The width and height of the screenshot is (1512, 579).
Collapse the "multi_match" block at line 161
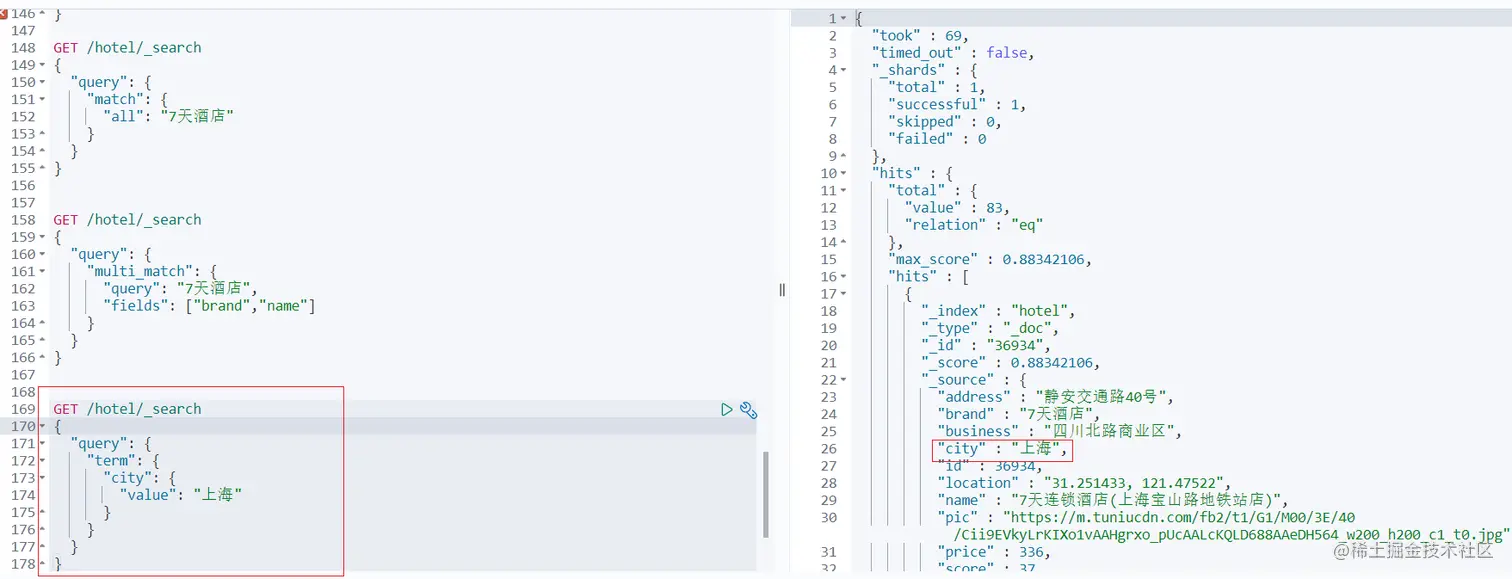pyautogui.click(x=42, y=271)
